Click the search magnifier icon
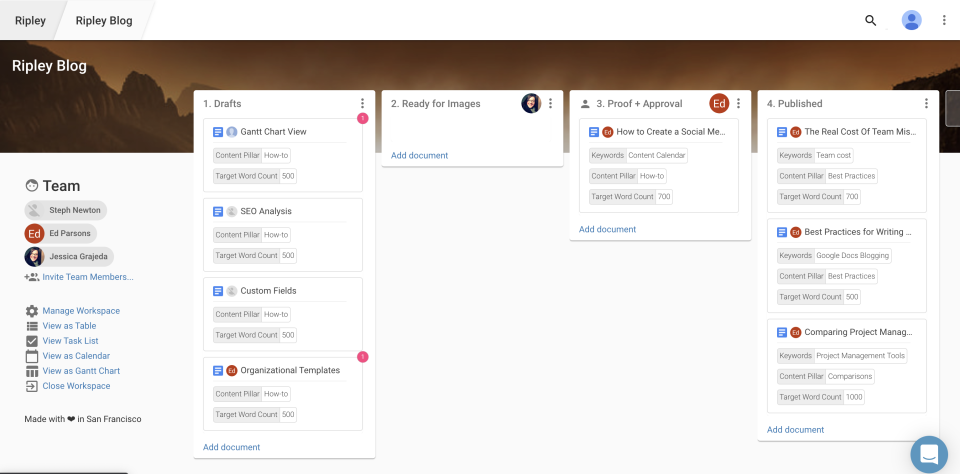The width and height of the screenshot is (960, 474). tap(870, 20)
